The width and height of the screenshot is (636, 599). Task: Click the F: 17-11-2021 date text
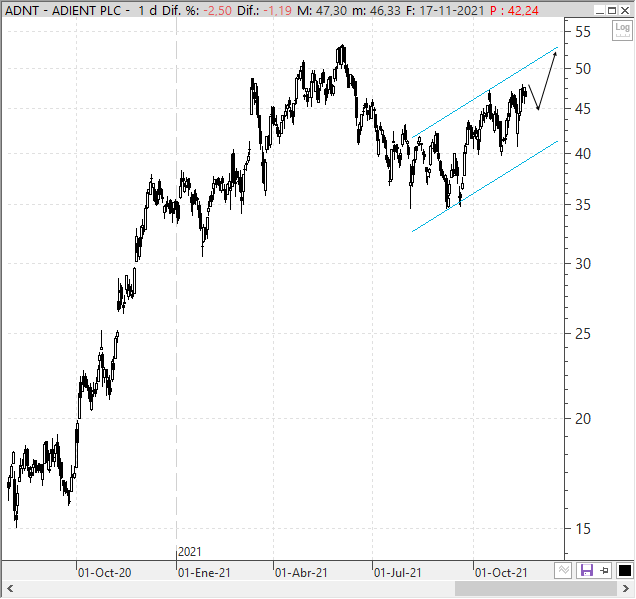point(445,11)
